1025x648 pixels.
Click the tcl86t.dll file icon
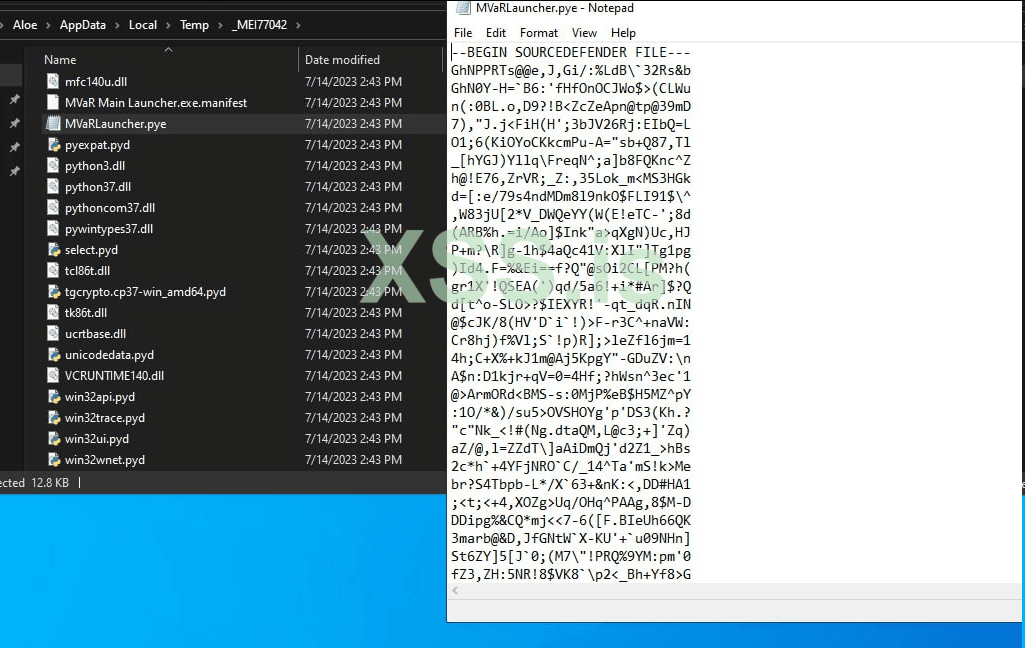(x=53, y=270)
